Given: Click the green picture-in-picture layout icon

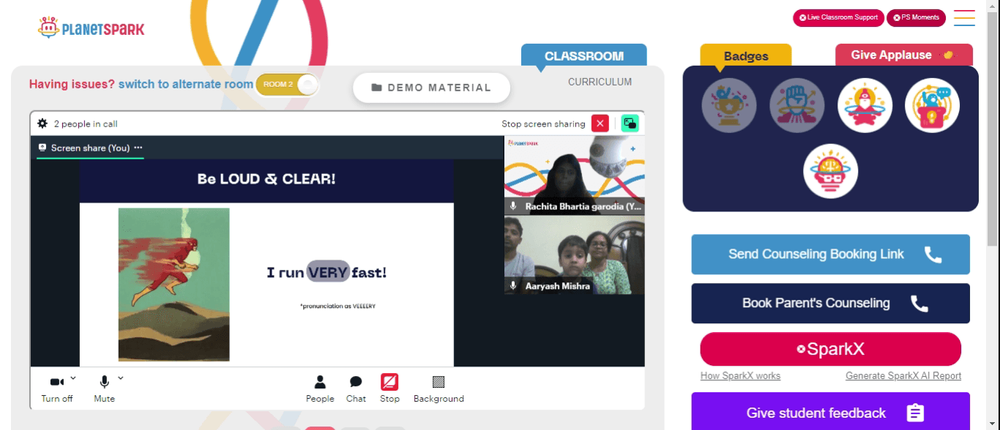Looking at the screenshot, I should click(x=630, y=124).
